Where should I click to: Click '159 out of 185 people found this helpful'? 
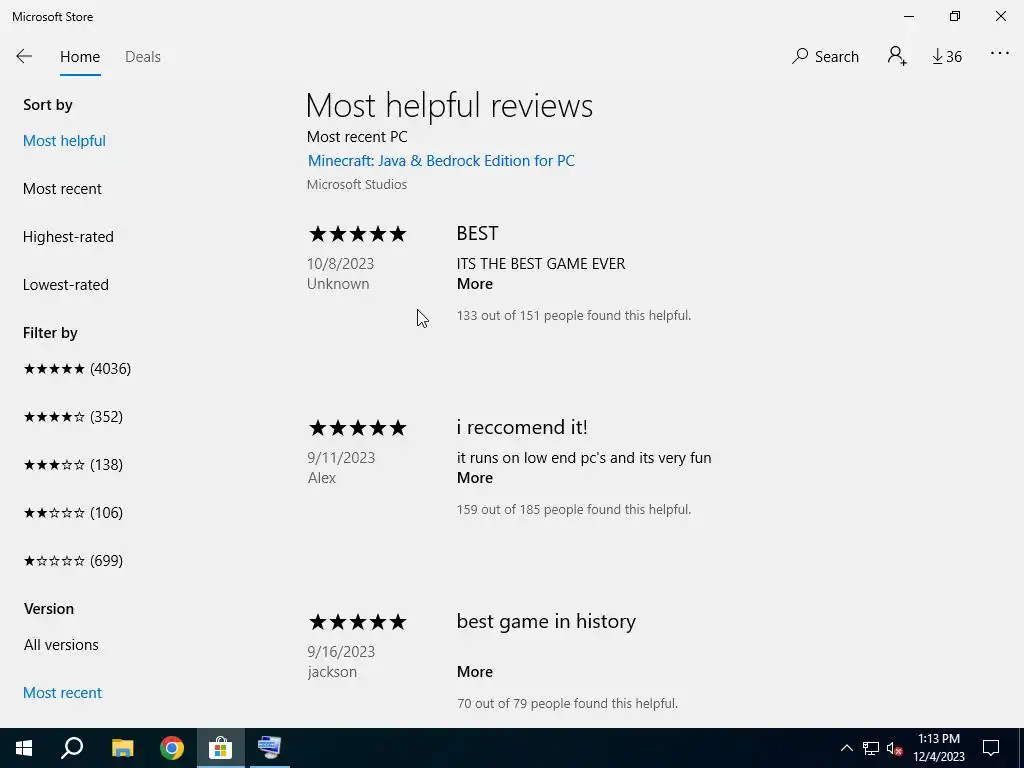(x=573, y=509)
